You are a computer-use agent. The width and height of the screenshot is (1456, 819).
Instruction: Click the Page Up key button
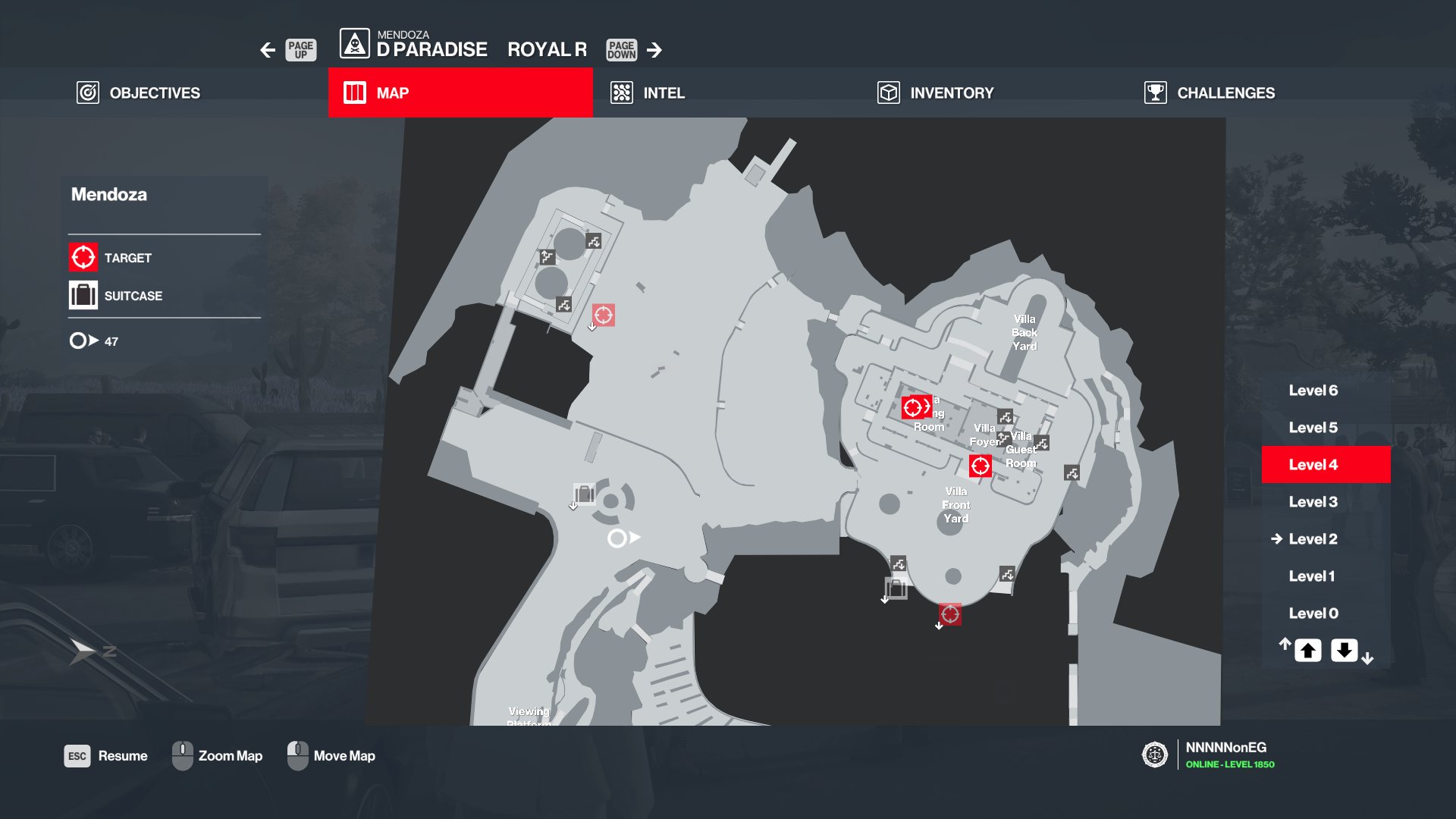301,50
